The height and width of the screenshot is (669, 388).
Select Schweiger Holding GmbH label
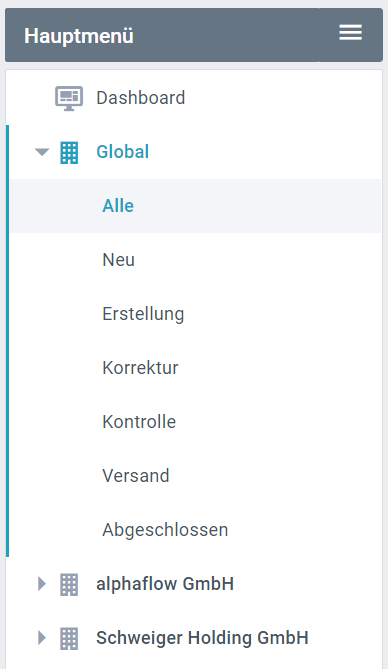tap(202, 638)
